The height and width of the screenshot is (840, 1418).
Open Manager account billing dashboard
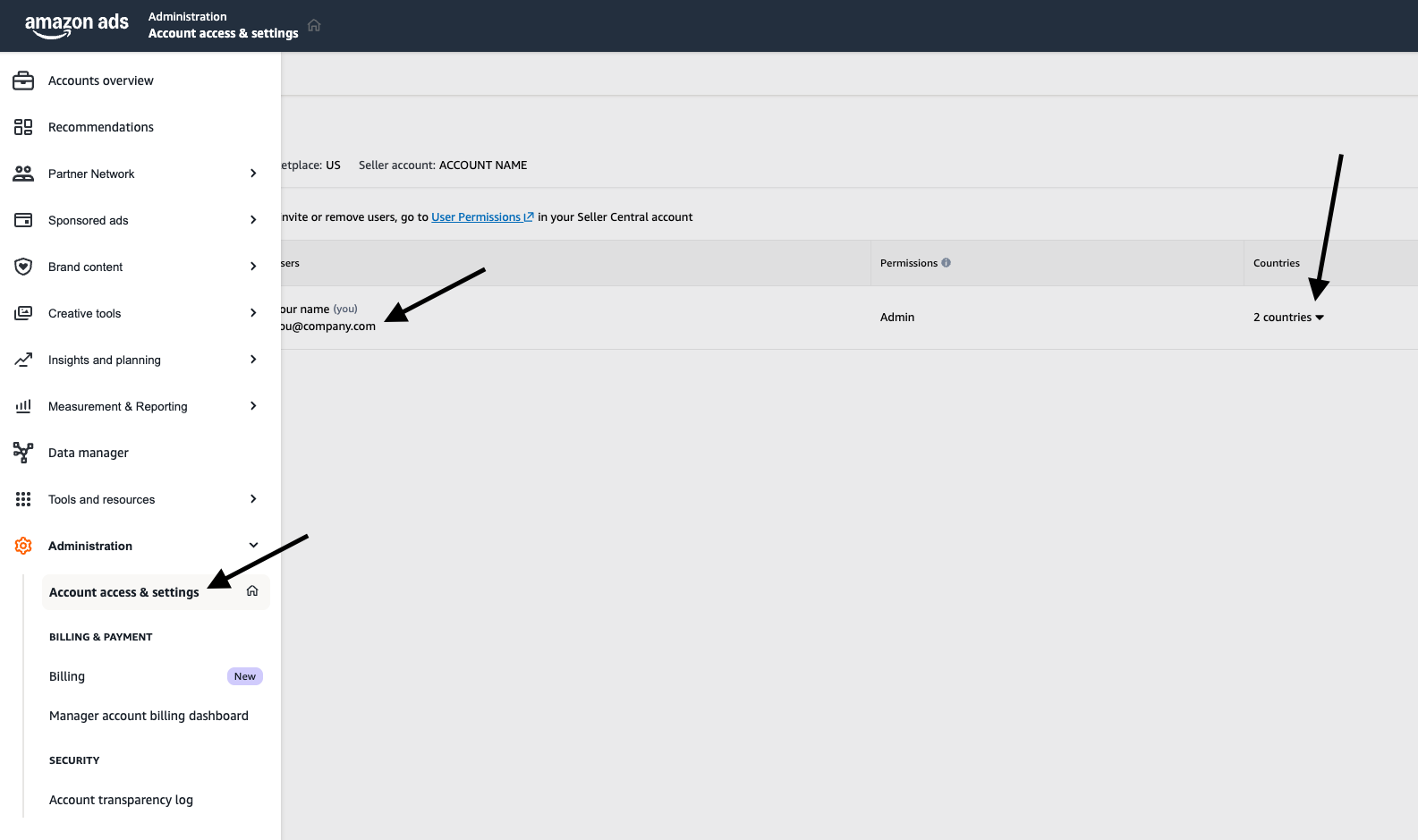[x=149, y=716]
